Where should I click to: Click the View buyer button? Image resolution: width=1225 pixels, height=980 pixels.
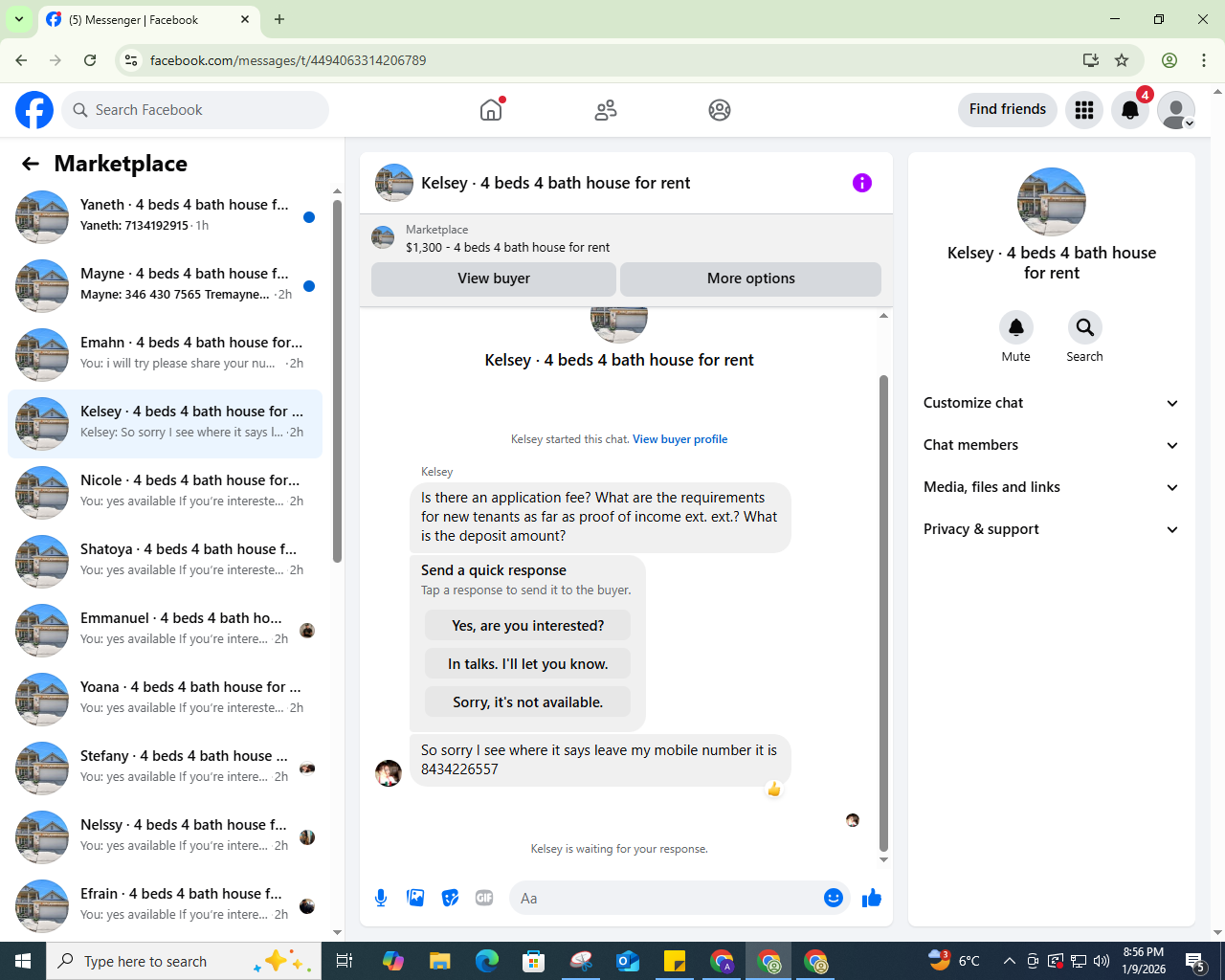(x=494, y=278)
